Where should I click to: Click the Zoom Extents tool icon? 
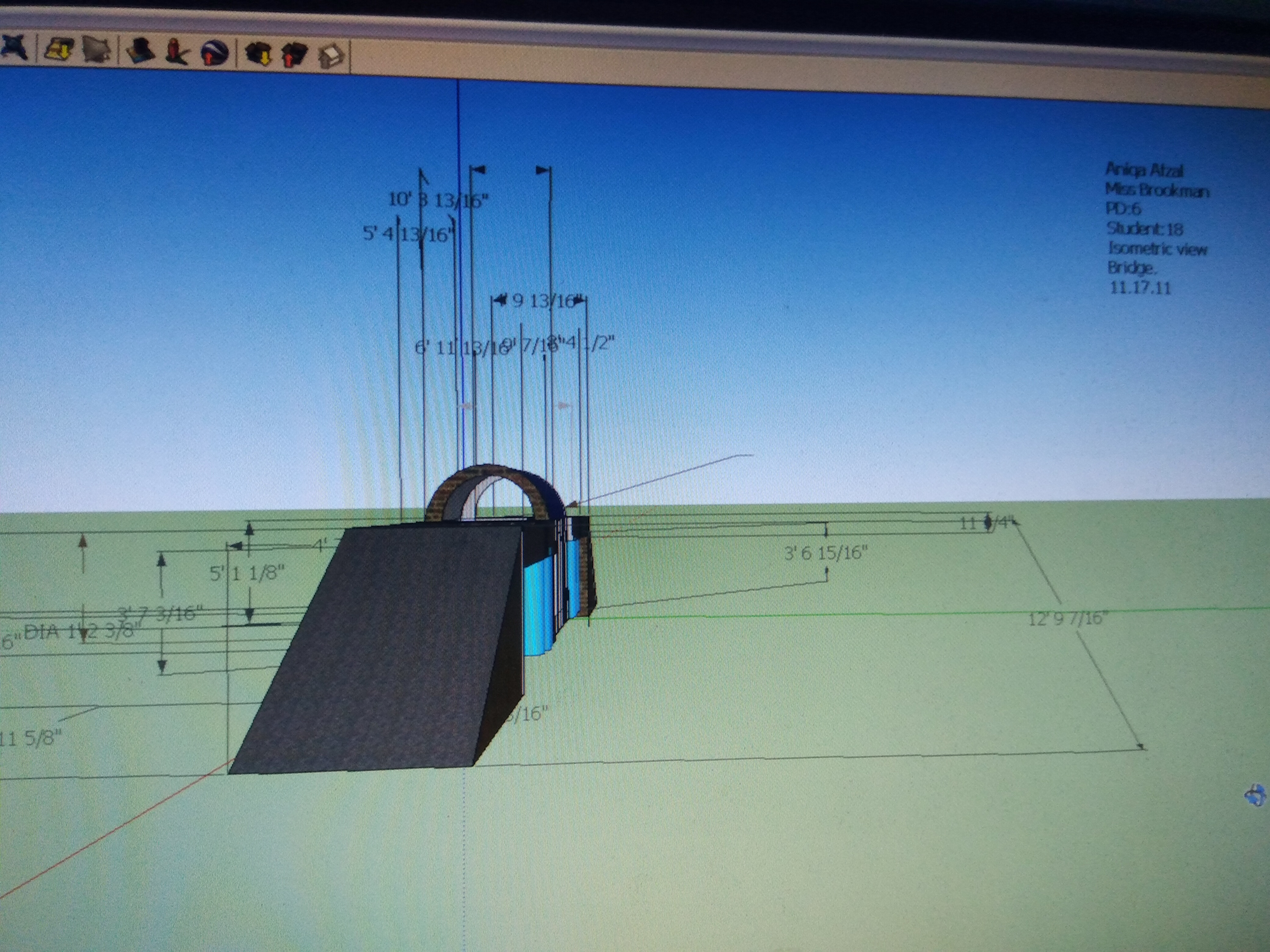pyautogui.click(x=13, y=47)
